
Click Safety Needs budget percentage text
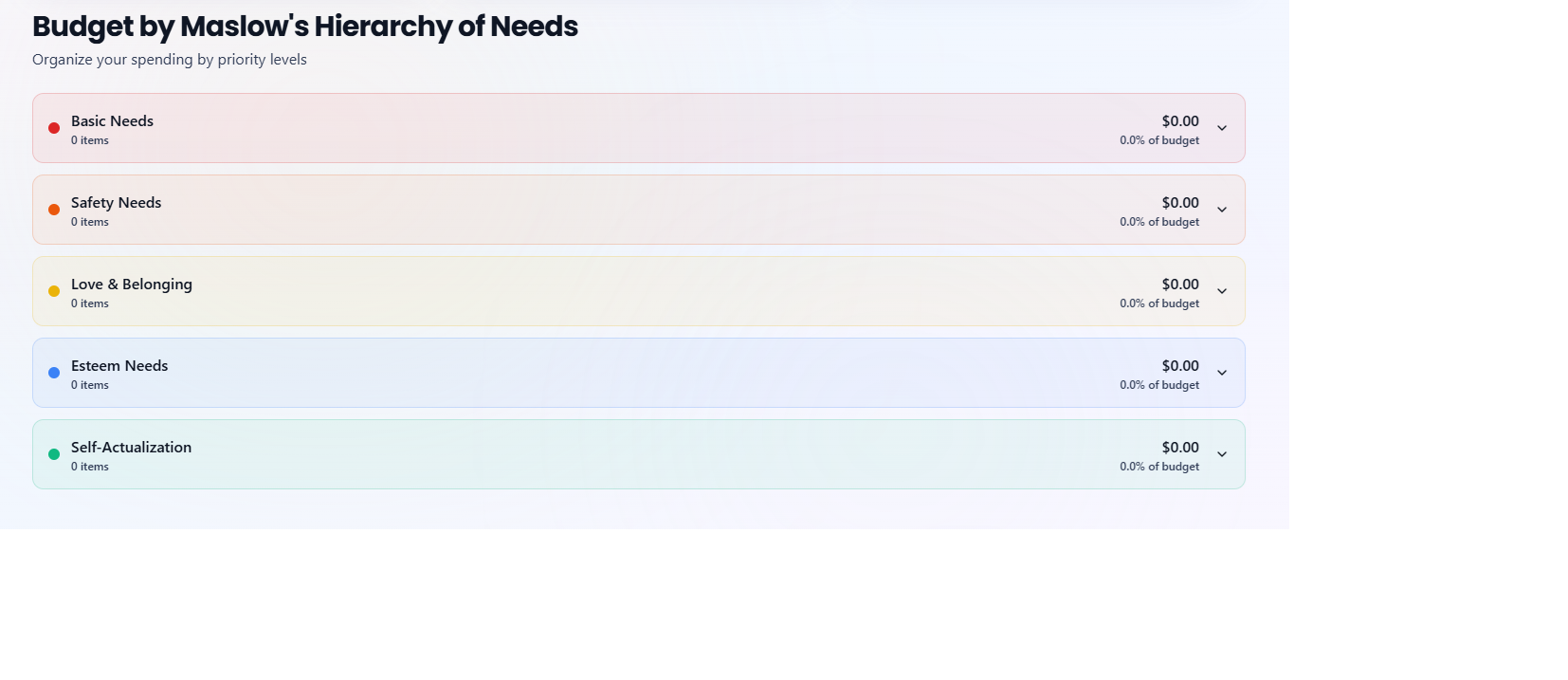point(1159,222)
